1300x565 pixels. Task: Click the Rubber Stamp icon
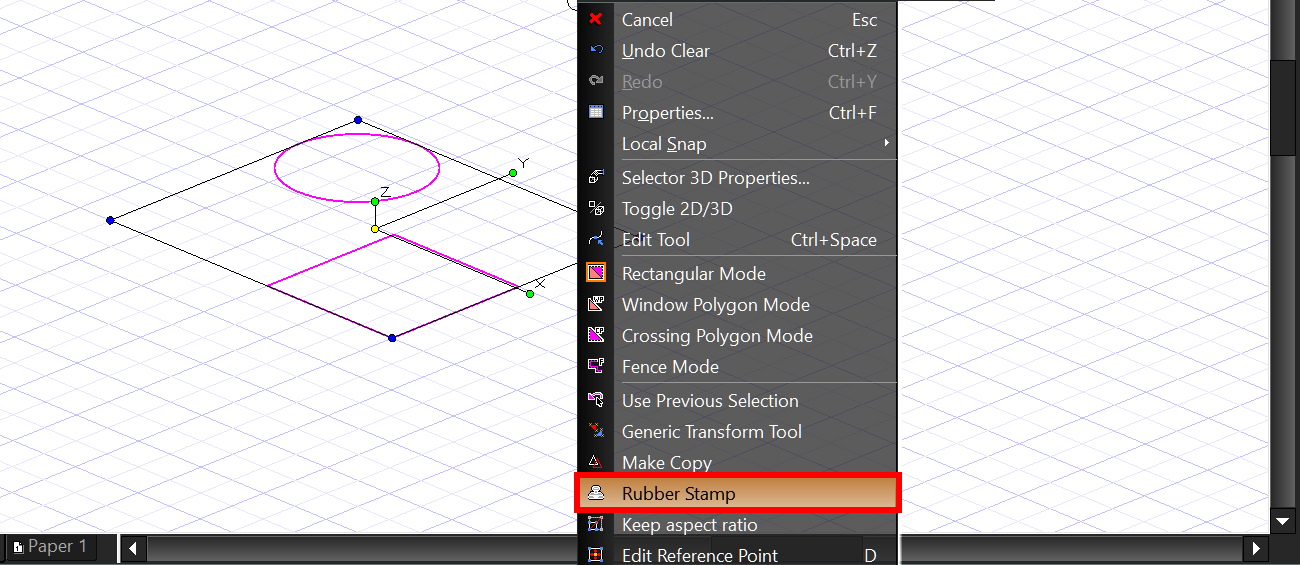pos(596,493)
